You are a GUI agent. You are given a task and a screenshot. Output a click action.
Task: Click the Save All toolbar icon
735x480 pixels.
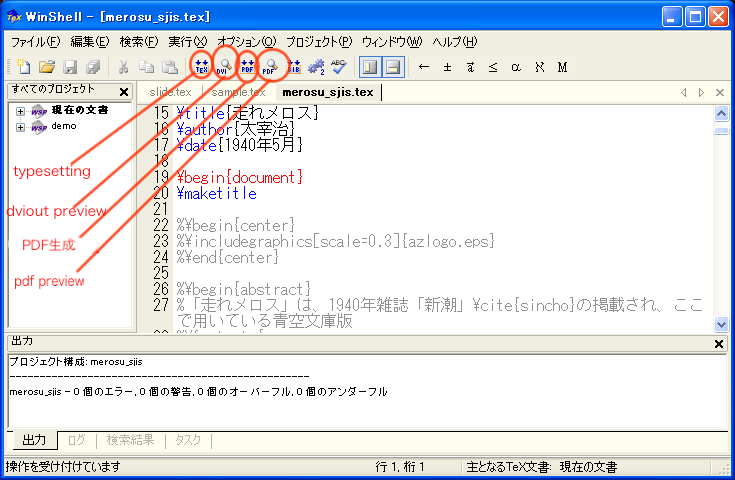tap(93, 67)
